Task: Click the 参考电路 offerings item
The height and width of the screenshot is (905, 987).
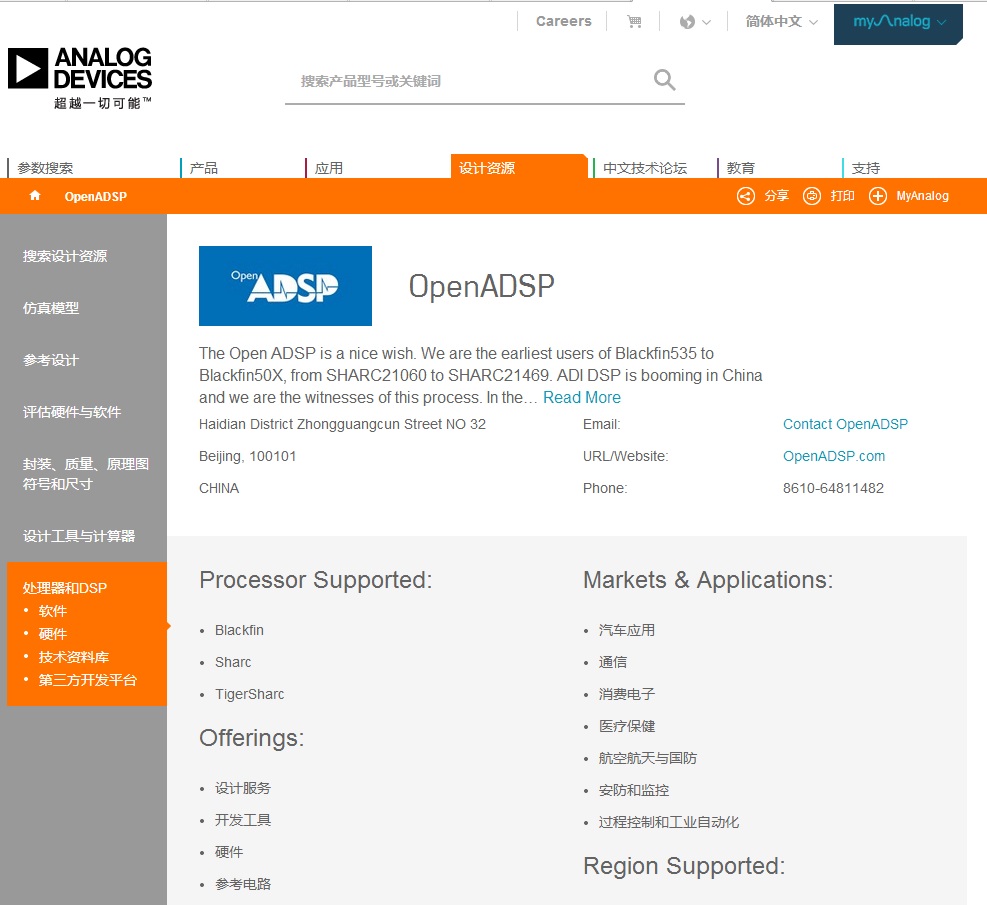Action: tap(243, 884)
